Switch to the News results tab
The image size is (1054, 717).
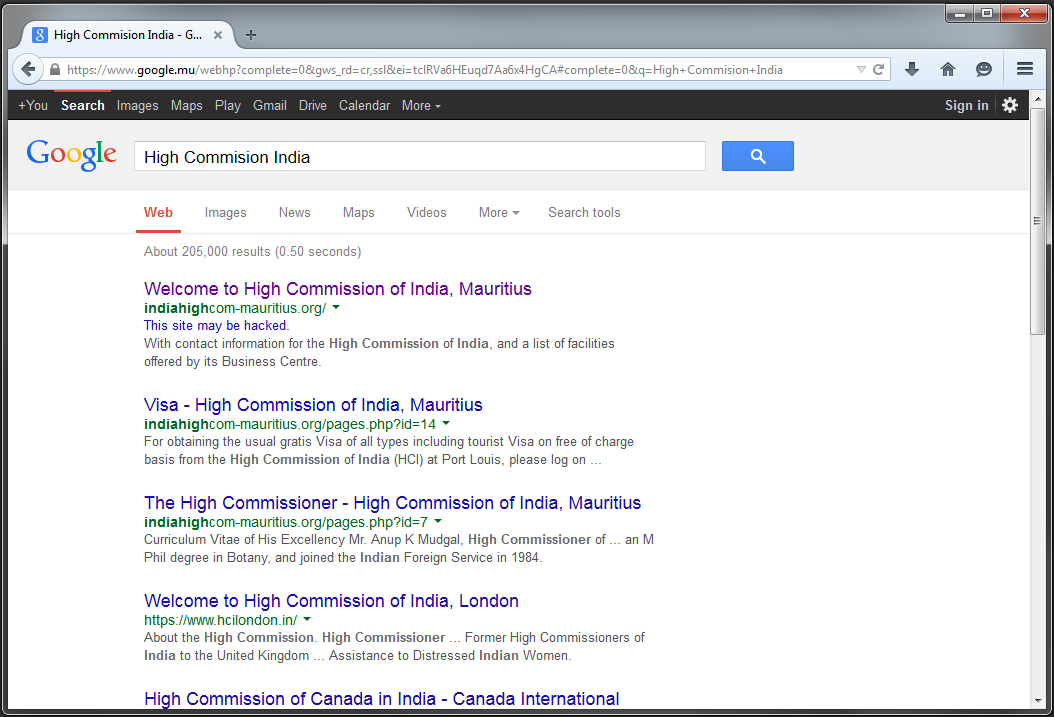point(294,212)
